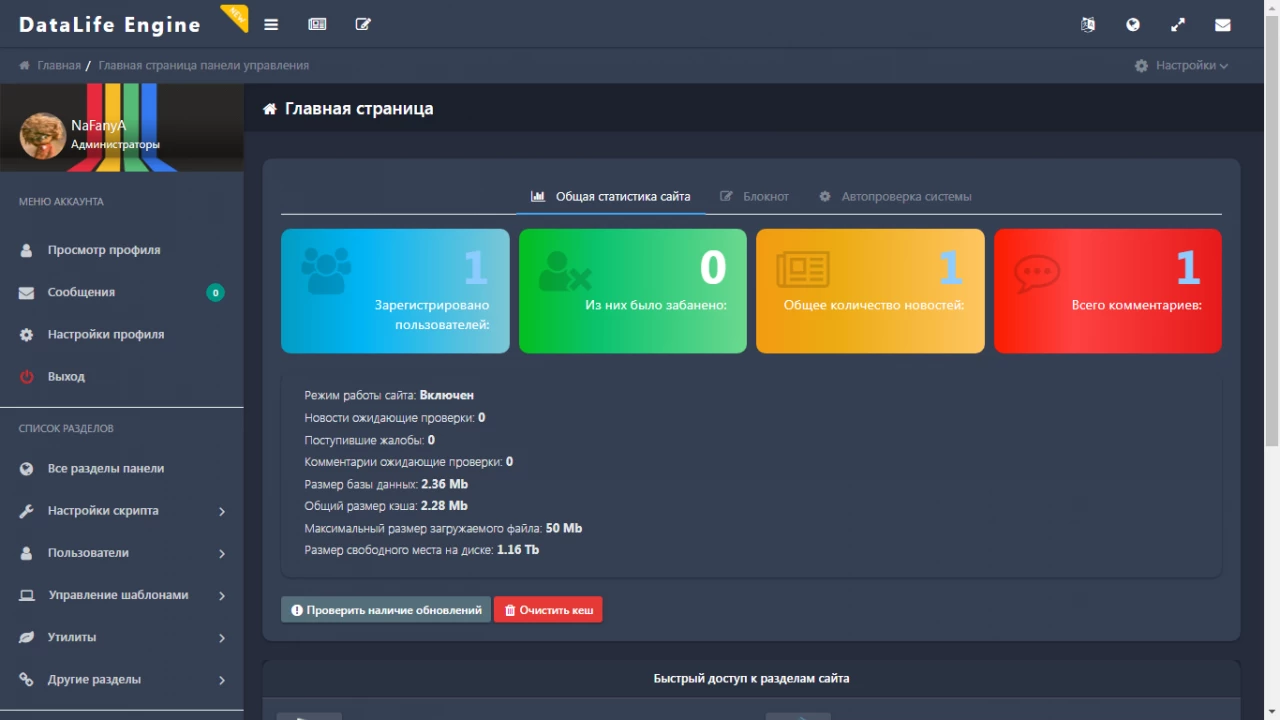Expand Утилиты submenu chevron
Screen dimensions: 1280x720
click(x=222, y=638)
